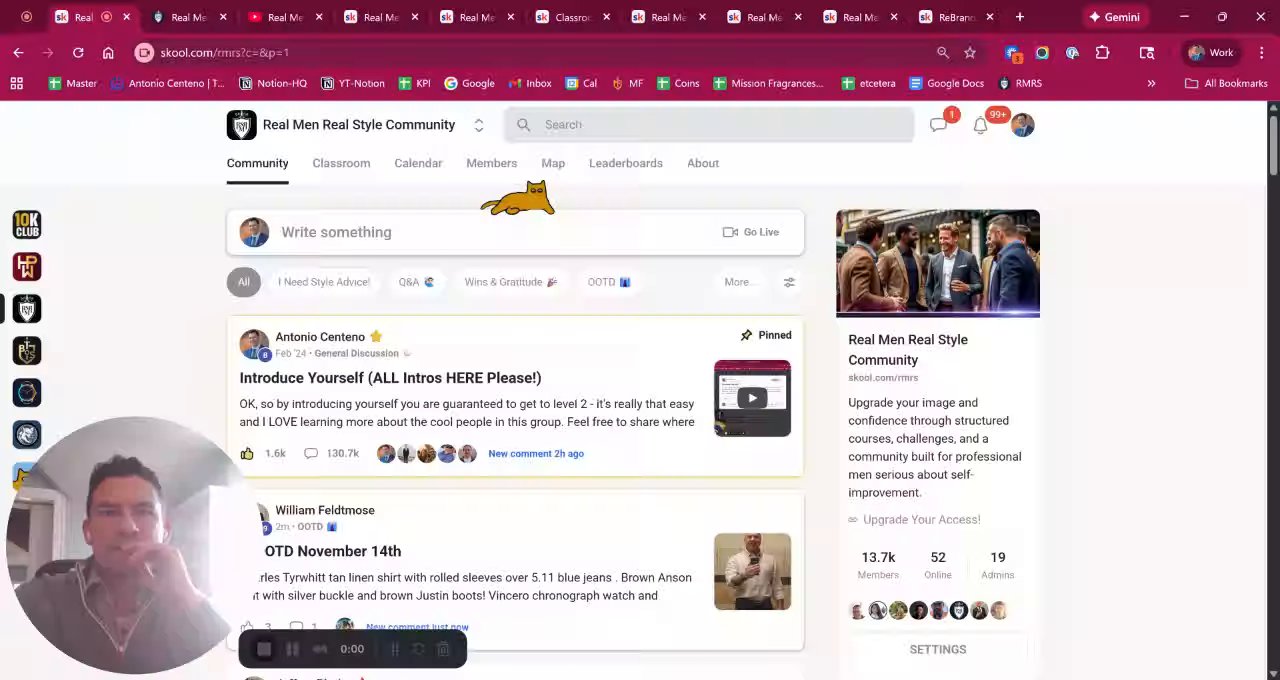The height and width of the screenshot is (680, 1280).
Task: Open the notifications bell
Action: [981, 125]
